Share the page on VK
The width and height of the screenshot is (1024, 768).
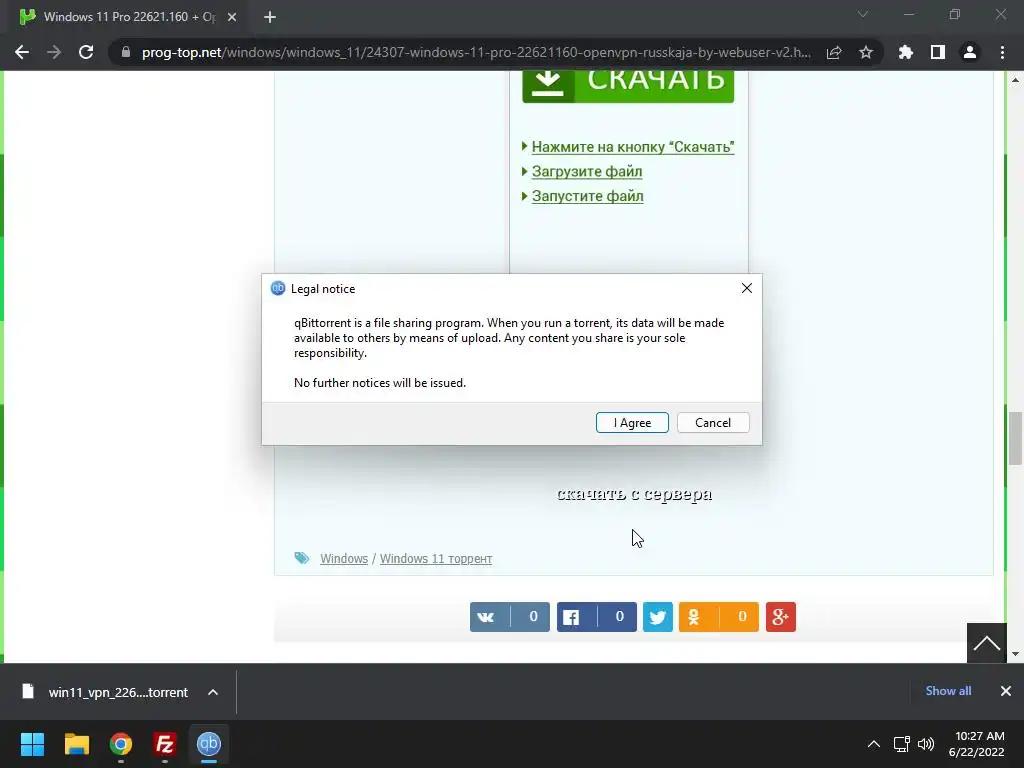pos(509,616)
